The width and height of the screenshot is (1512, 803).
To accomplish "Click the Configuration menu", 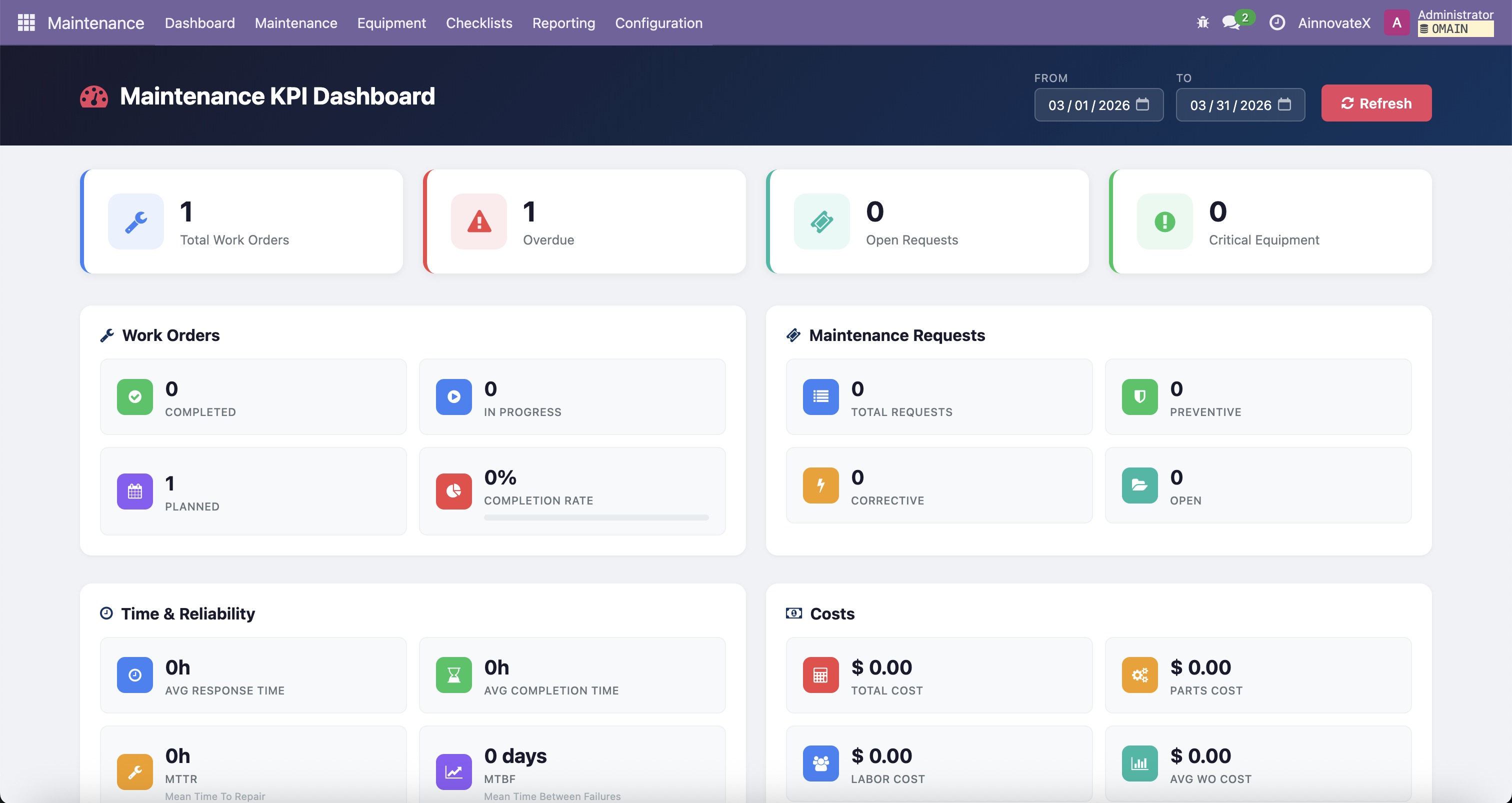I will tap(658, 23).
